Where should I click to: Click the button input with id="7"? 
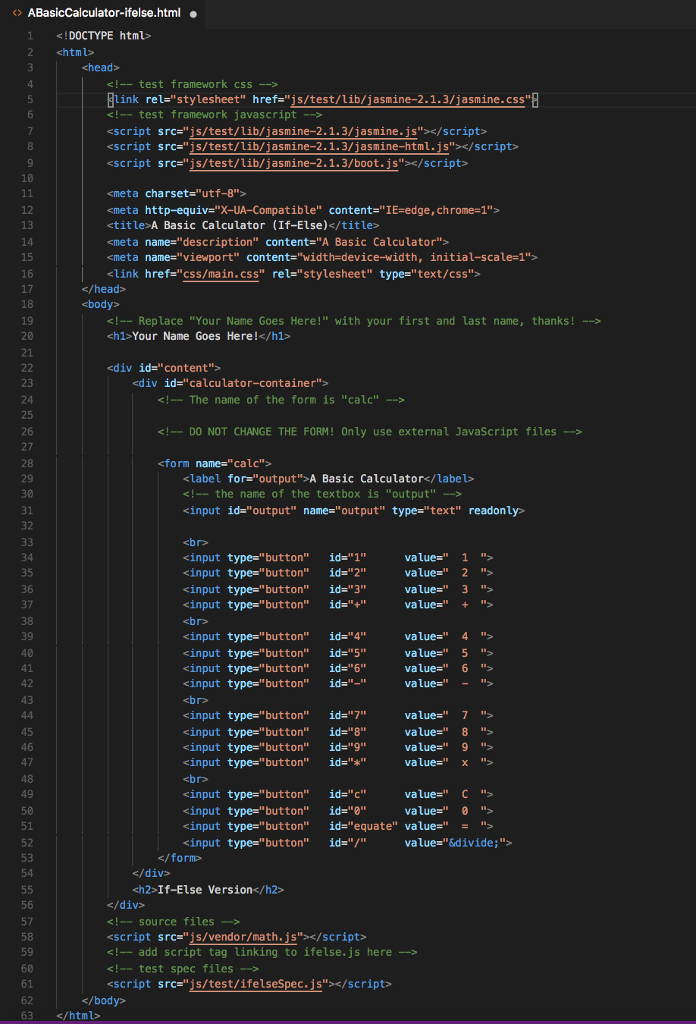[338, 716]
